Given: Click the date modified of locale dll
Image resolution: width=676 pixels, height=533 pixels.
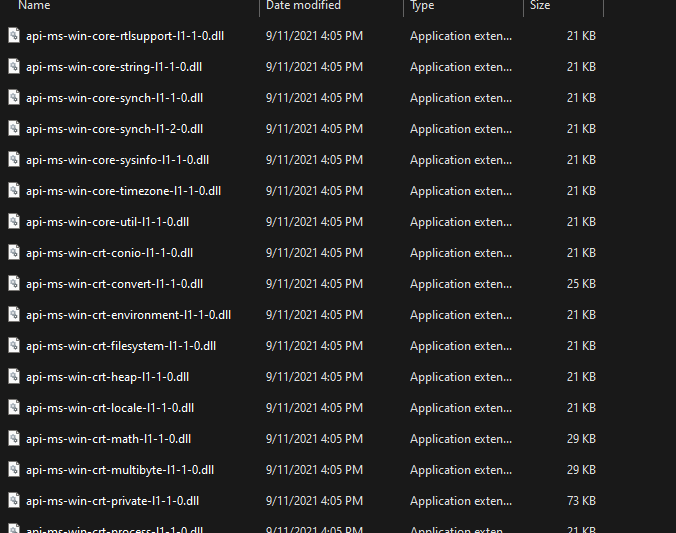Looking at the screenshot, I should pyautogui.click(x=314, y=408).
